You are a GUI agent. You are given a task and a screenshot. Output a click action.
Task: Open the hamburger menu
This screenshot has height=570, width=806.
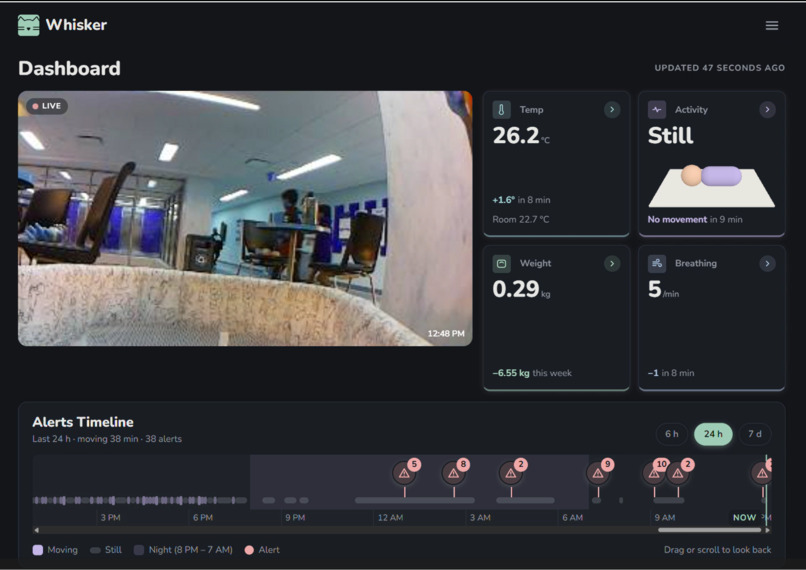coord(772,25)
